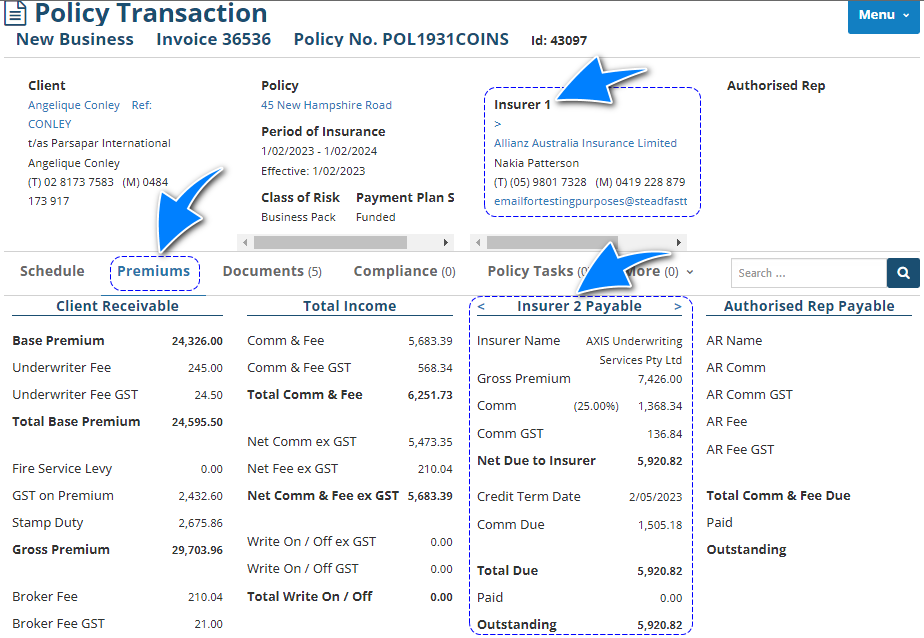Click the Authorised Rep Payable heading
Viewport: 924px width, 638px height.
pos(809,306)
